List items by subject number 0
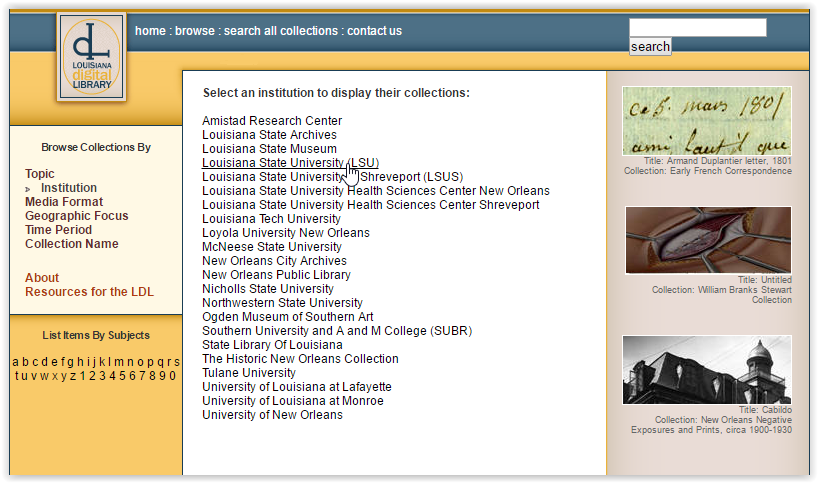Screen dimensions: 818x483 [x=172, y=376]
